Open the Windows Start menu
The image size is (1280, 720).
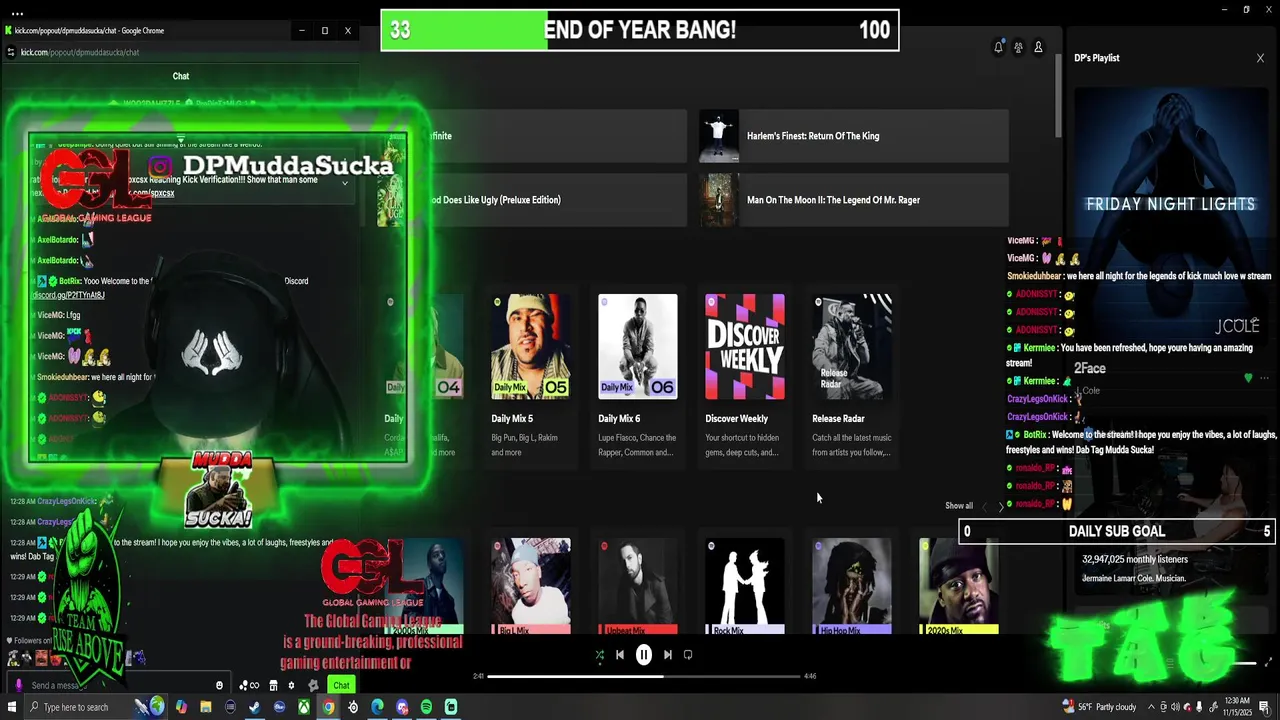12,707
